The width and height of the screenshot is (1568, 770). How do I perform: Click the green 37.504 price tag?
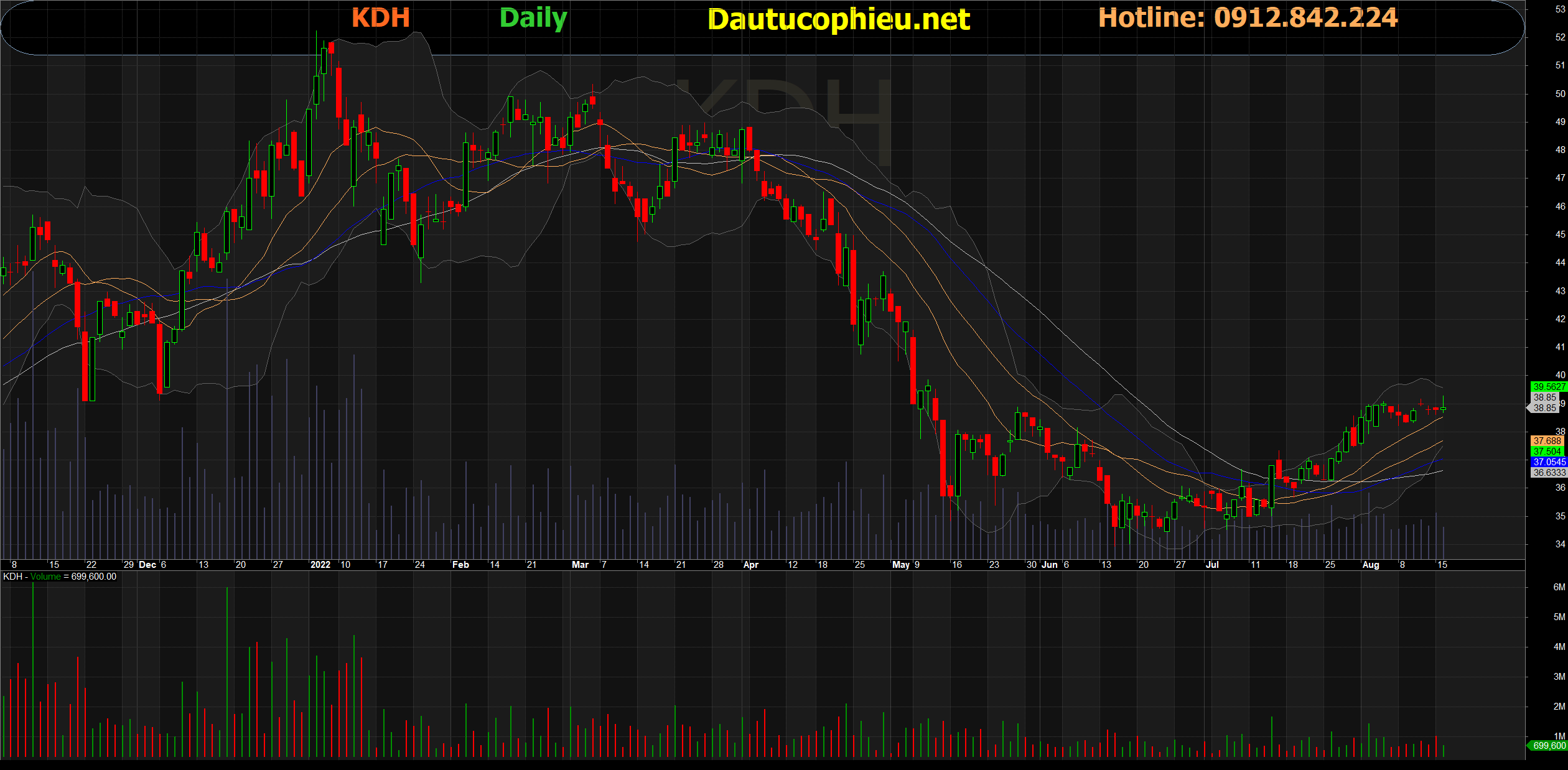pos(1547,452)
